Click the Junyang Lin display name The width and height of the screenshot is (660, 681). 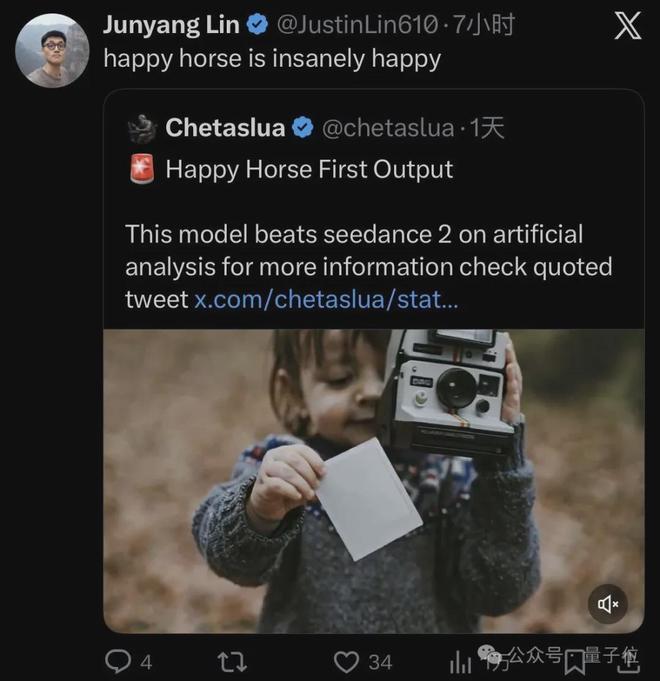point(171,25)
